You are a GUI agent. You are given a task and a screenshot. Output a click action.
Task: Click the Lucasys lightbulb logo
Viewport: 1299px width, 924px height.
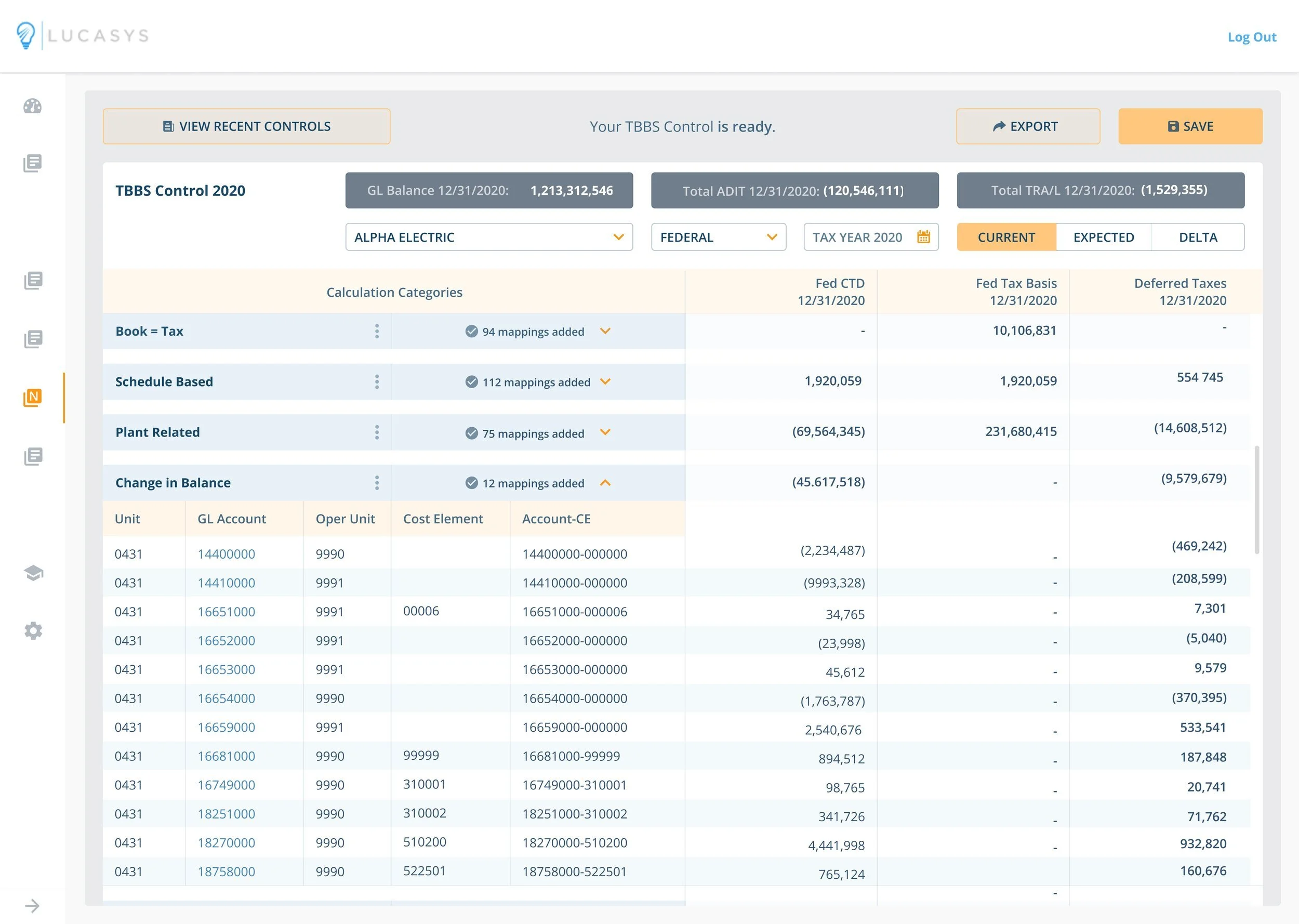pos(25,35)
